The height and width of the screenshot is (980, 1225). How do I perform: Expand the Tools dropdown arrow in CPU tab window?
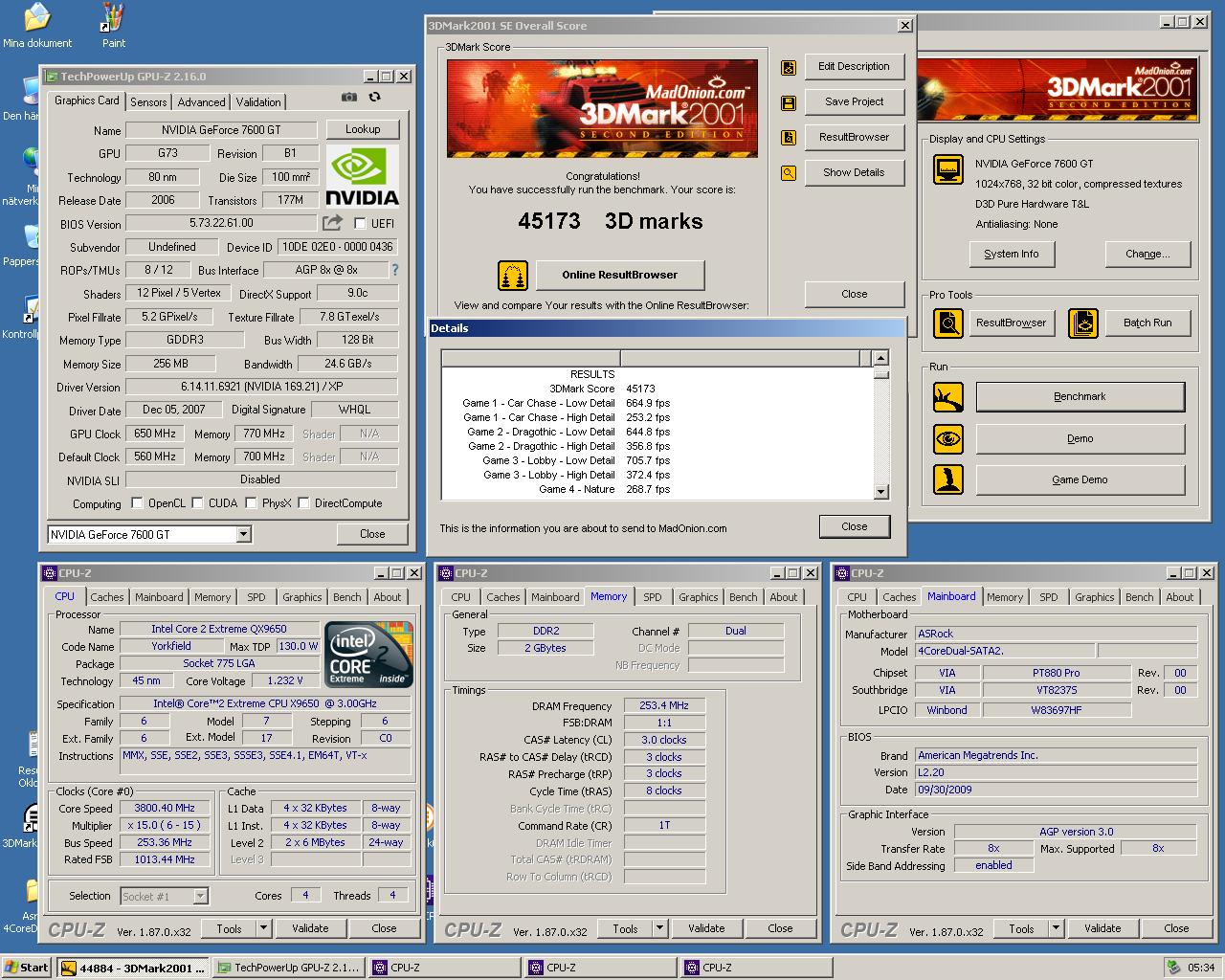[263, 928]
